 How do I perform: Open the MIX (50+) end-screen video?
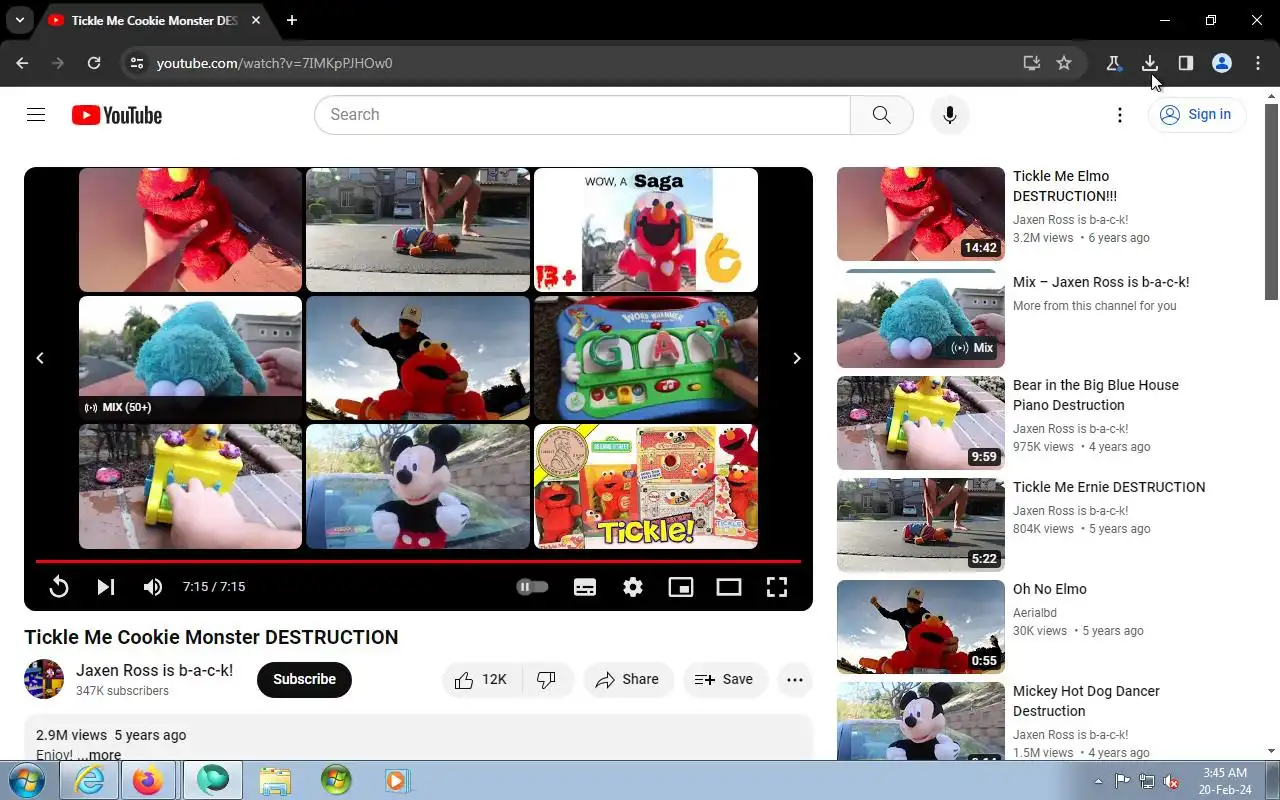point(190,358)
